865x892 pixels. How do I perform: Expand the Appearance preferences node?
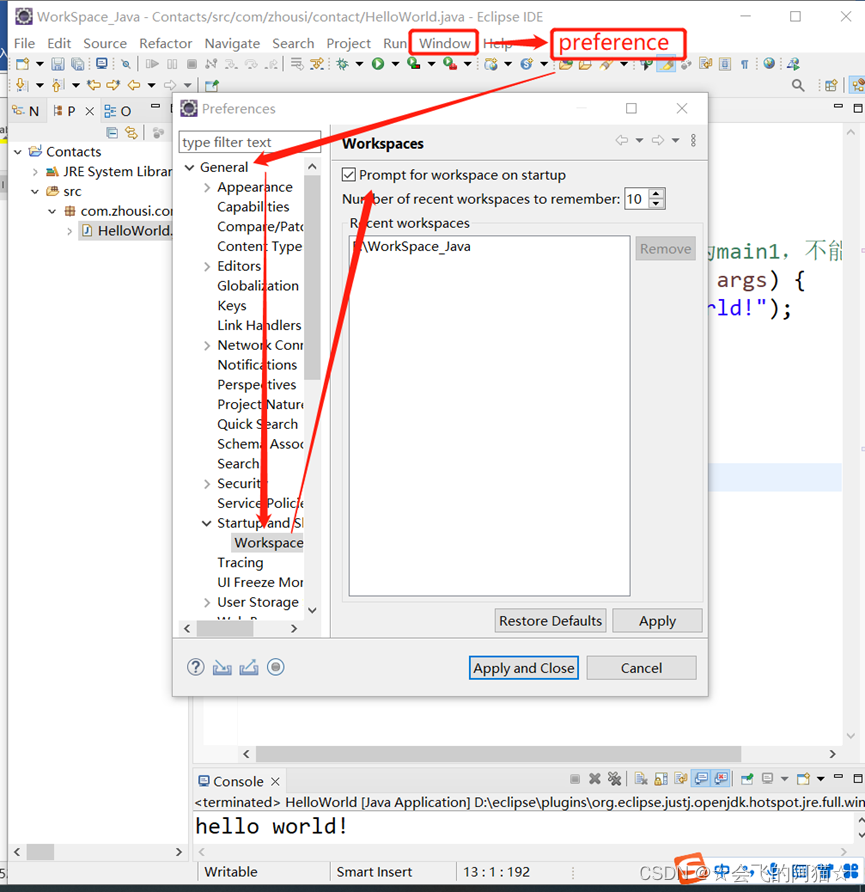[207, 187]
